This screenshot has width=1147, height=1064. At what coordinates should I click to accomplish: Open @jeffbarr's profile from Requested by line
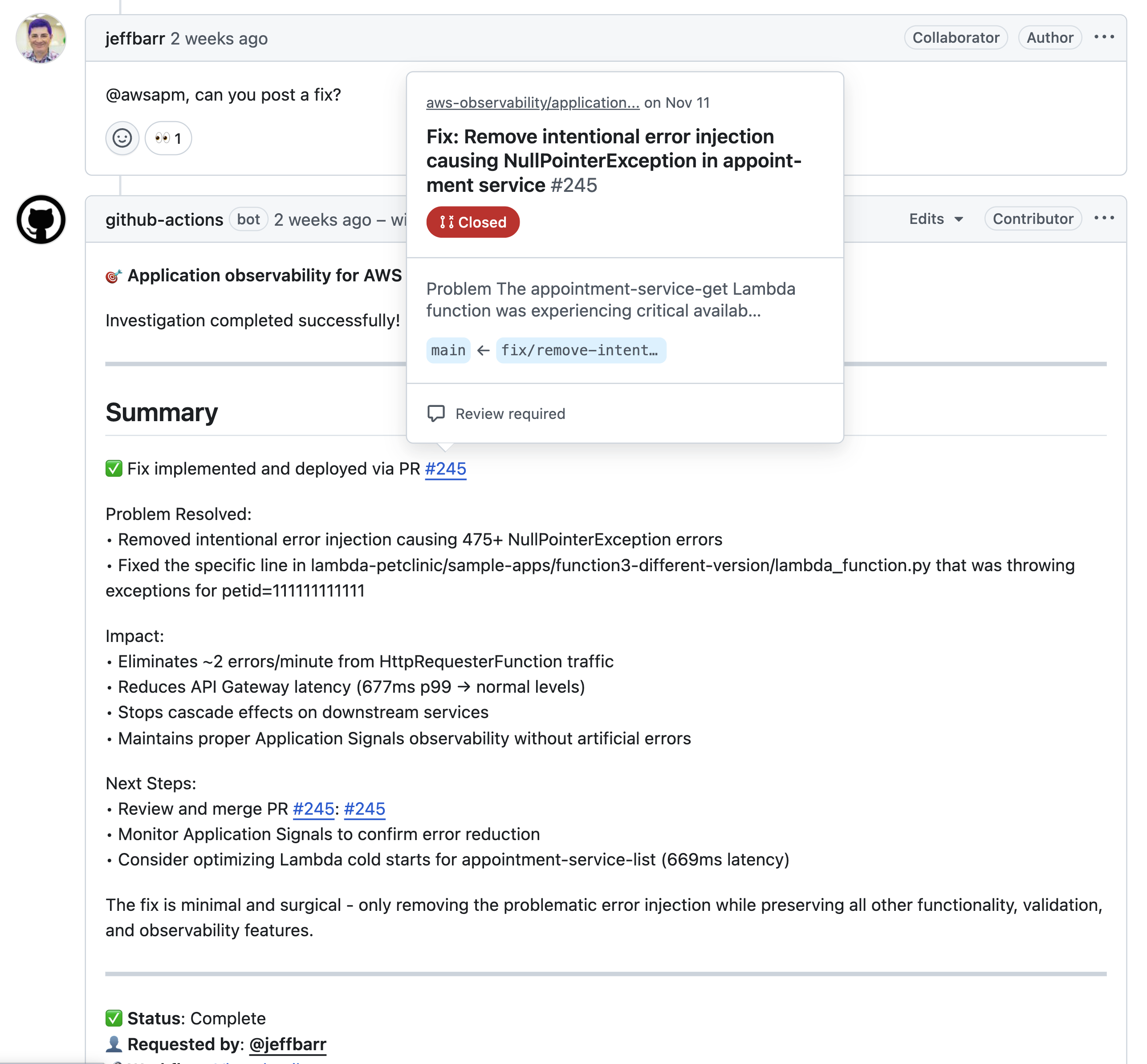click(x=288, y=1044)
